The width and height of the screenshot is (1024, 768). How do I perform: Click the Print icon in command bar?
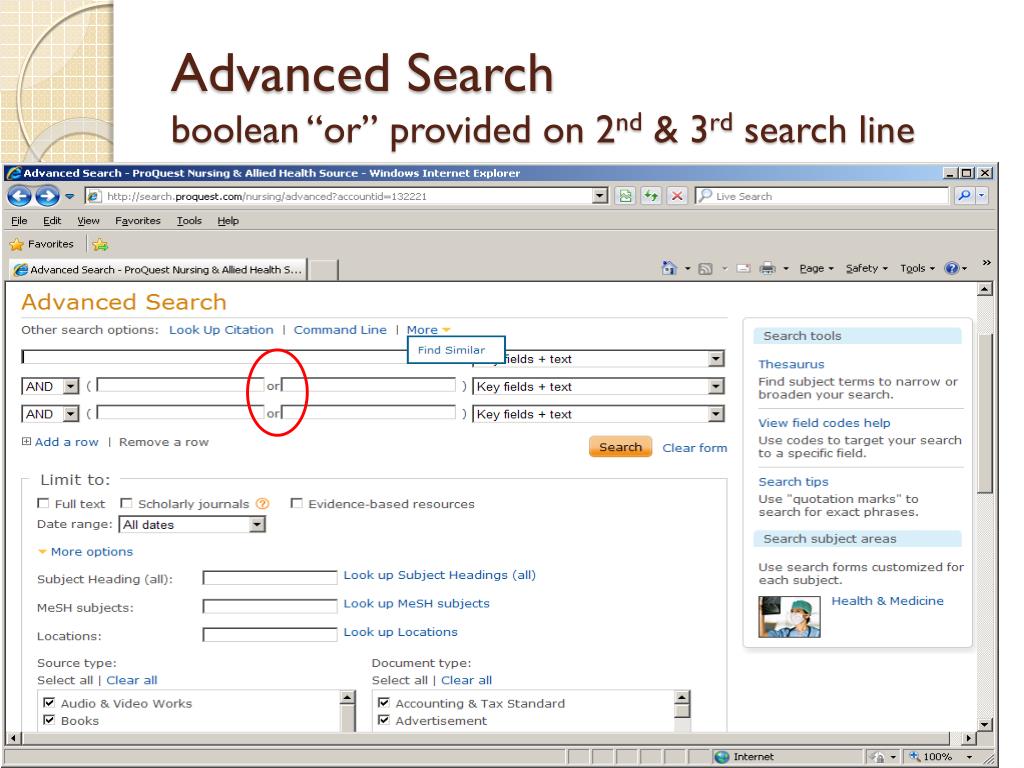click(767, 268)
